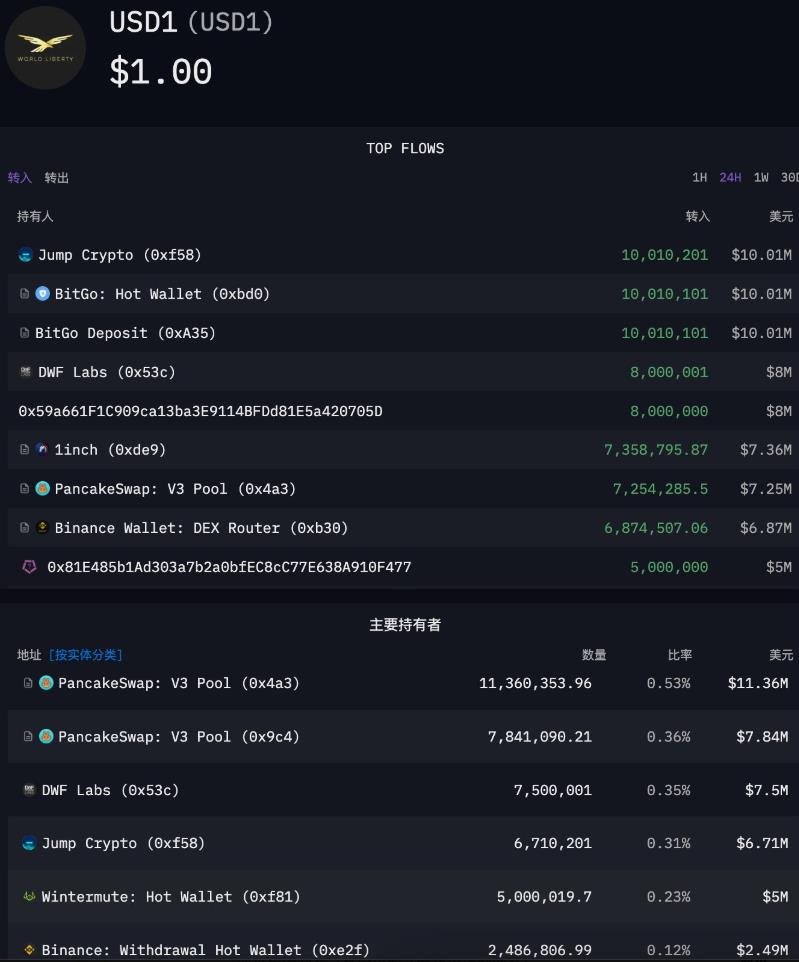
Task: Select the 1H time range
Action: (x=699, y=178)
